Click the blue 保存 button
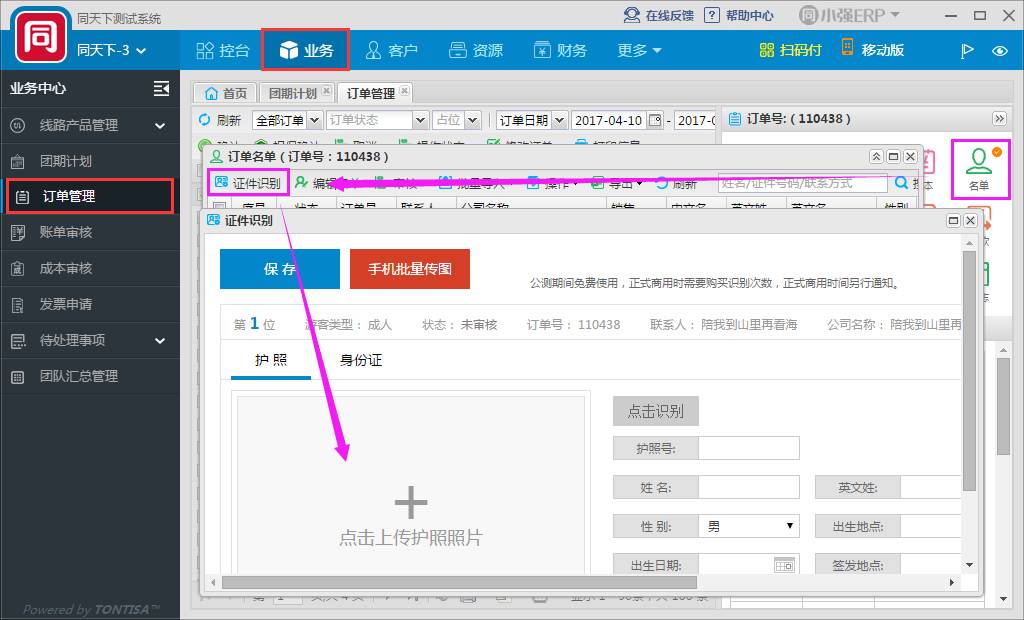 280,269
